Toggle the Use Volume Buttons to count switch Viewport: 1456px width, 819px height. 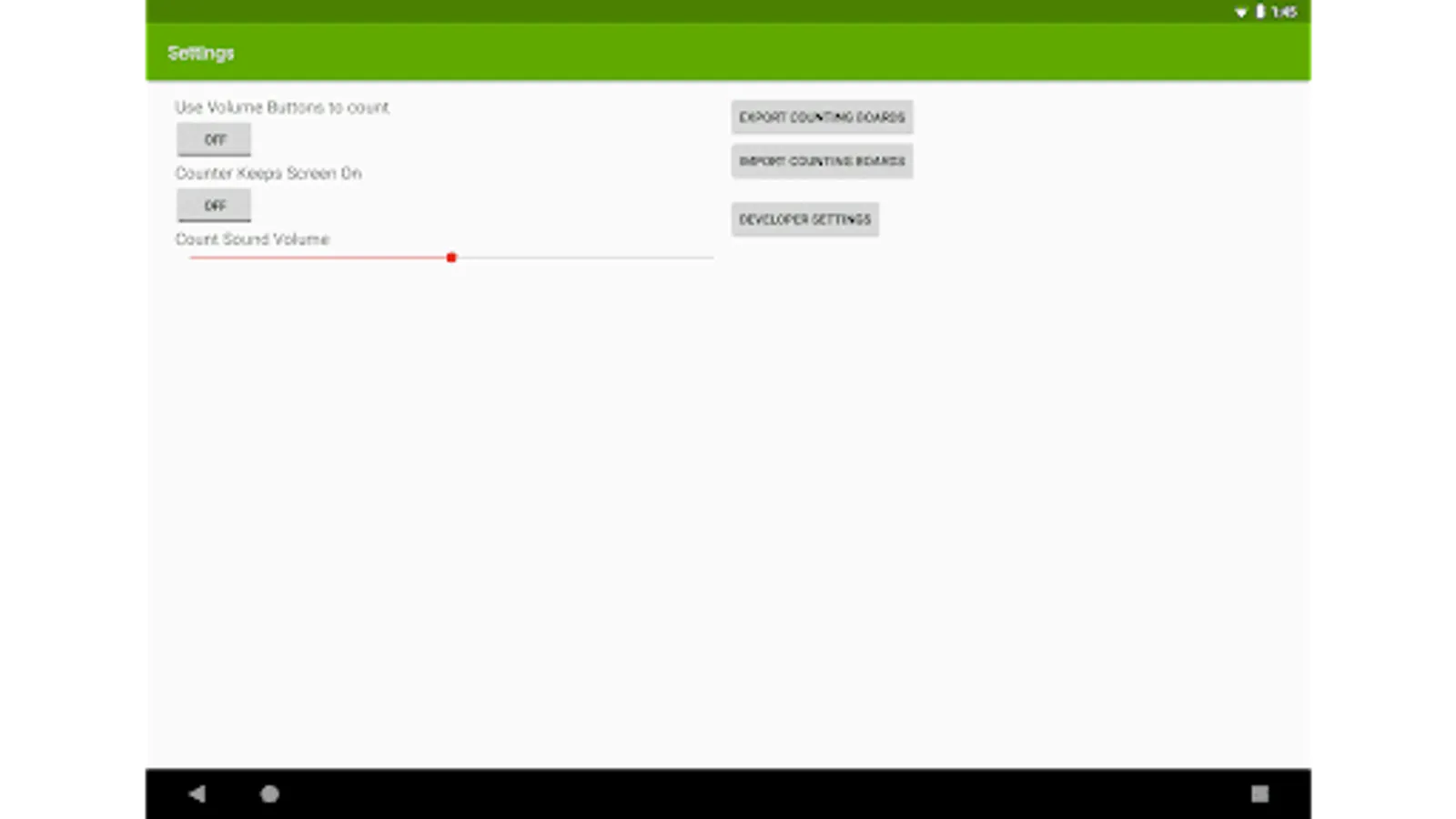click(x=214, y=139)
